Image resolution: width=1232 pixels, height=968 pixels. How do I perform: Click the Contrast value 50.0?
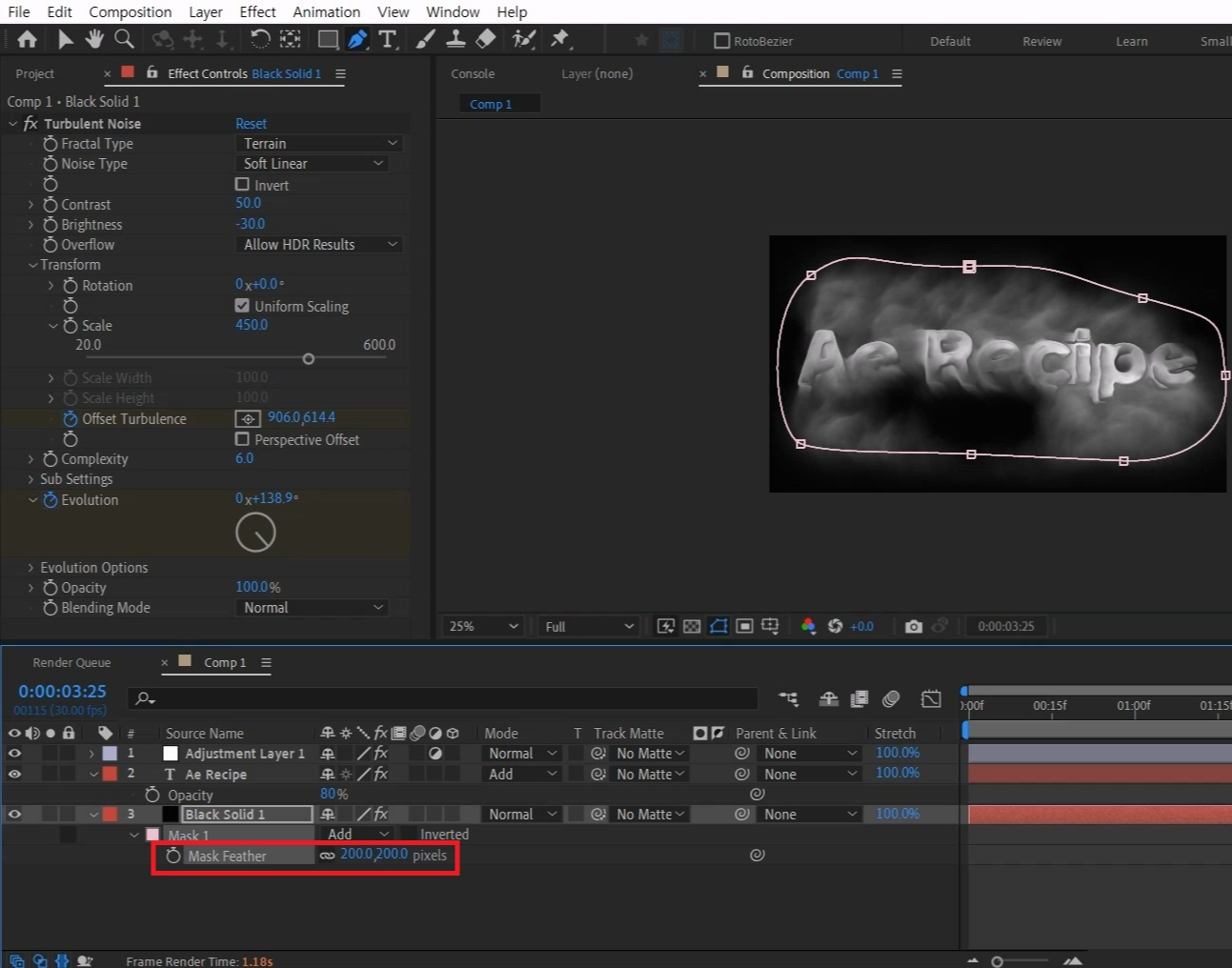click(x=248, y=203)
